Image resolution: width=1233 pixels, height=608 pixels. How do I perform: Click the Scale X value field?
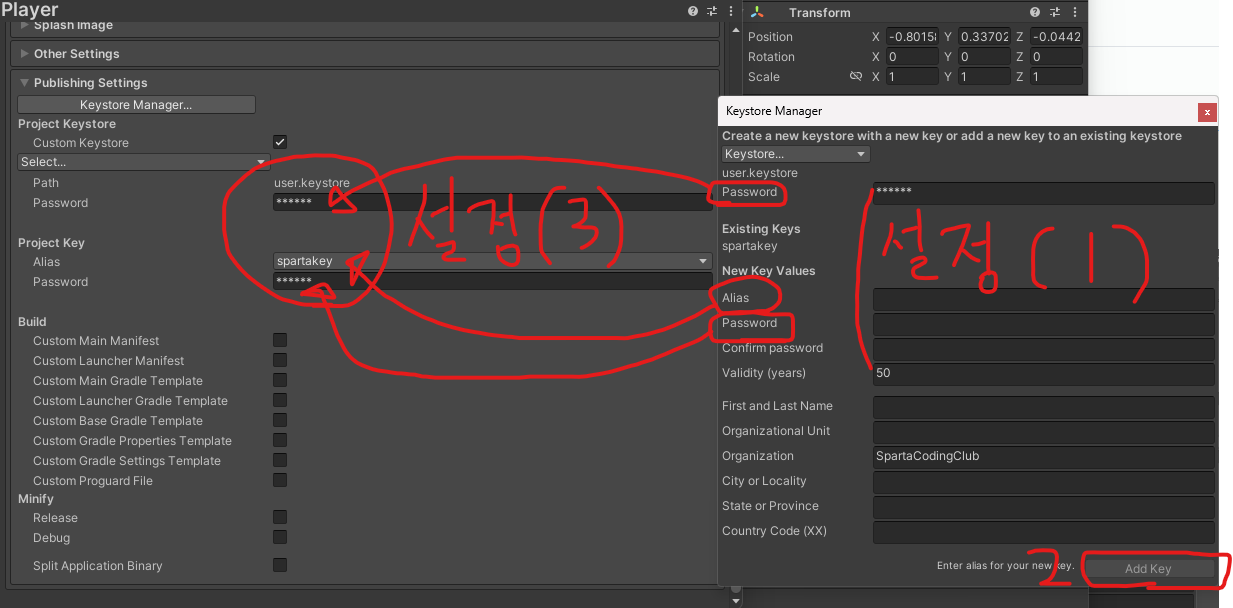(x=911, y=77)
